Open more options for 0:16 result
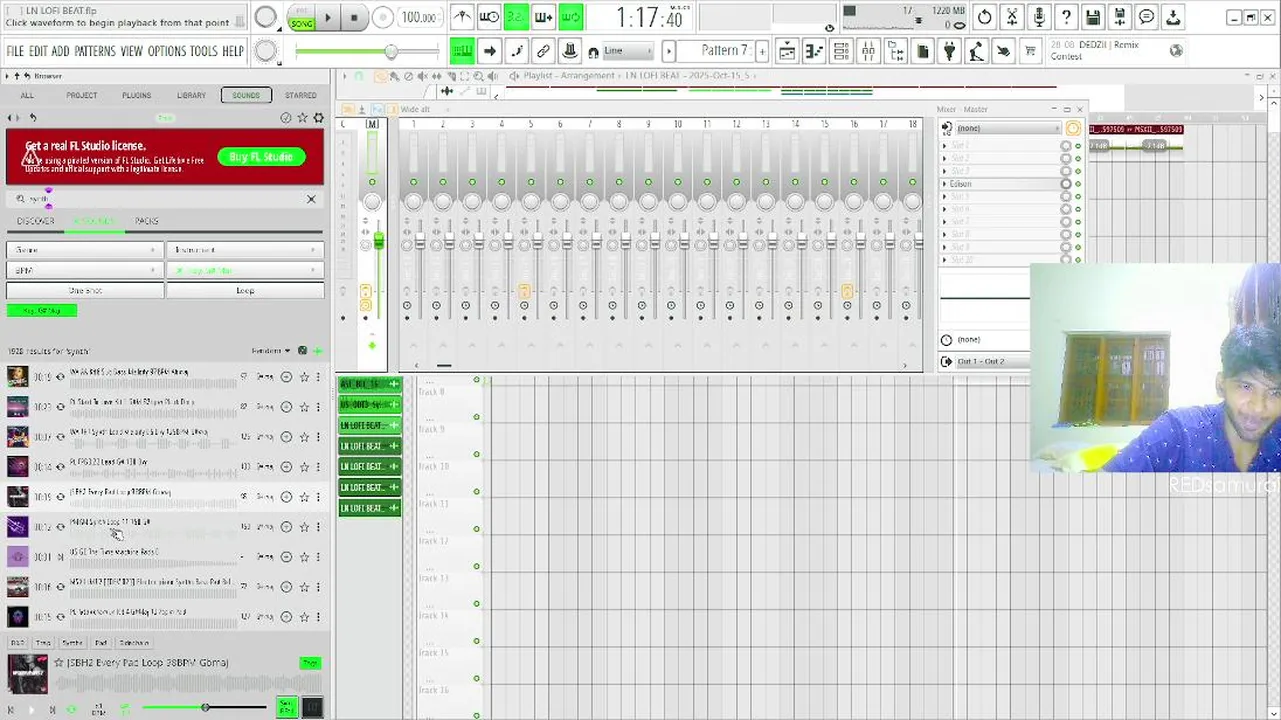The image size is (1281, 720). point(319,587)
